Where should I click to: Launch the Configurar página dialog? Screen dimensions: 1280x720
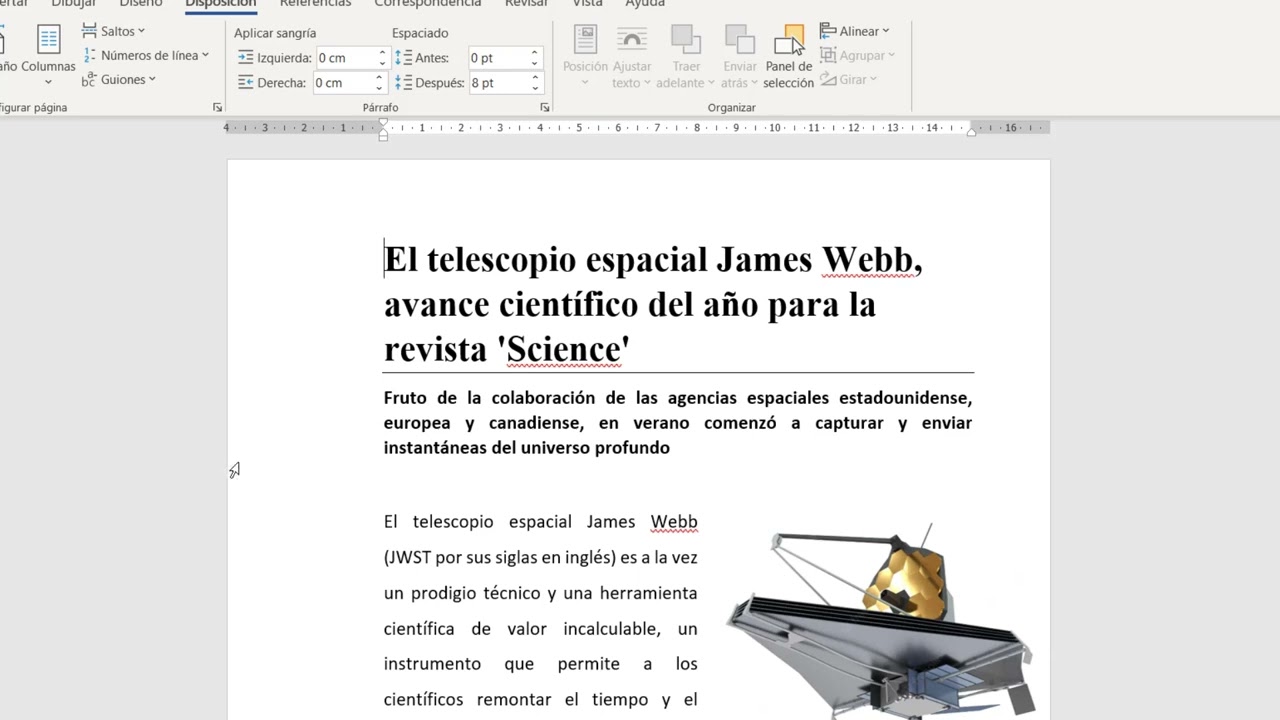click(218, 107)
